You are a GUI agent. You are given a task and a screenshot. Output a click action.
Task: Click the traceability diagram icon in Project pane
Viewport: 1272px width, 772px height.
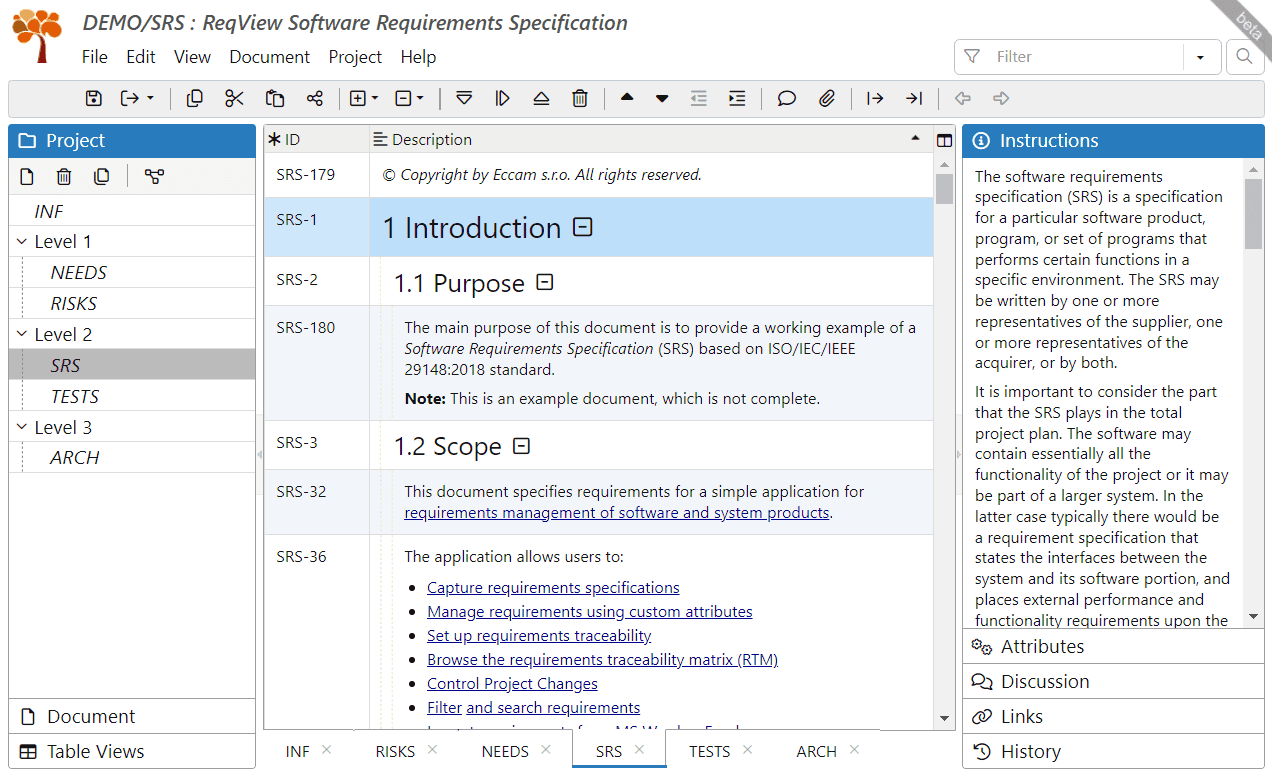click(154, 177)
